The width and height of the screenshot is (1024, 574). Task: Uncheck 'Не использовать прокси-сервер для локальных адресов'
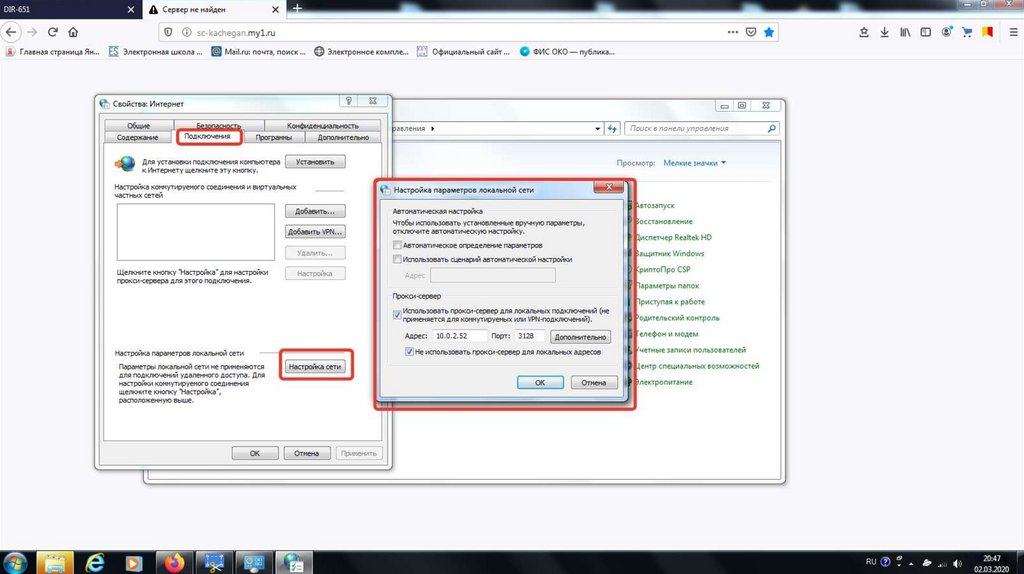coord(409,352)
